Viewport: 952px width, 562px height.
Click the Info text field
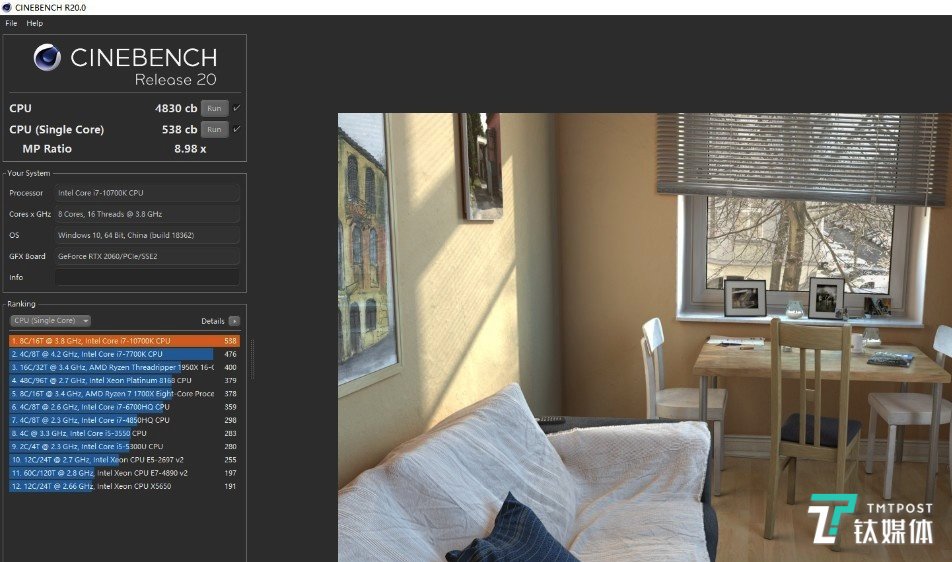[x=147, y=277]
